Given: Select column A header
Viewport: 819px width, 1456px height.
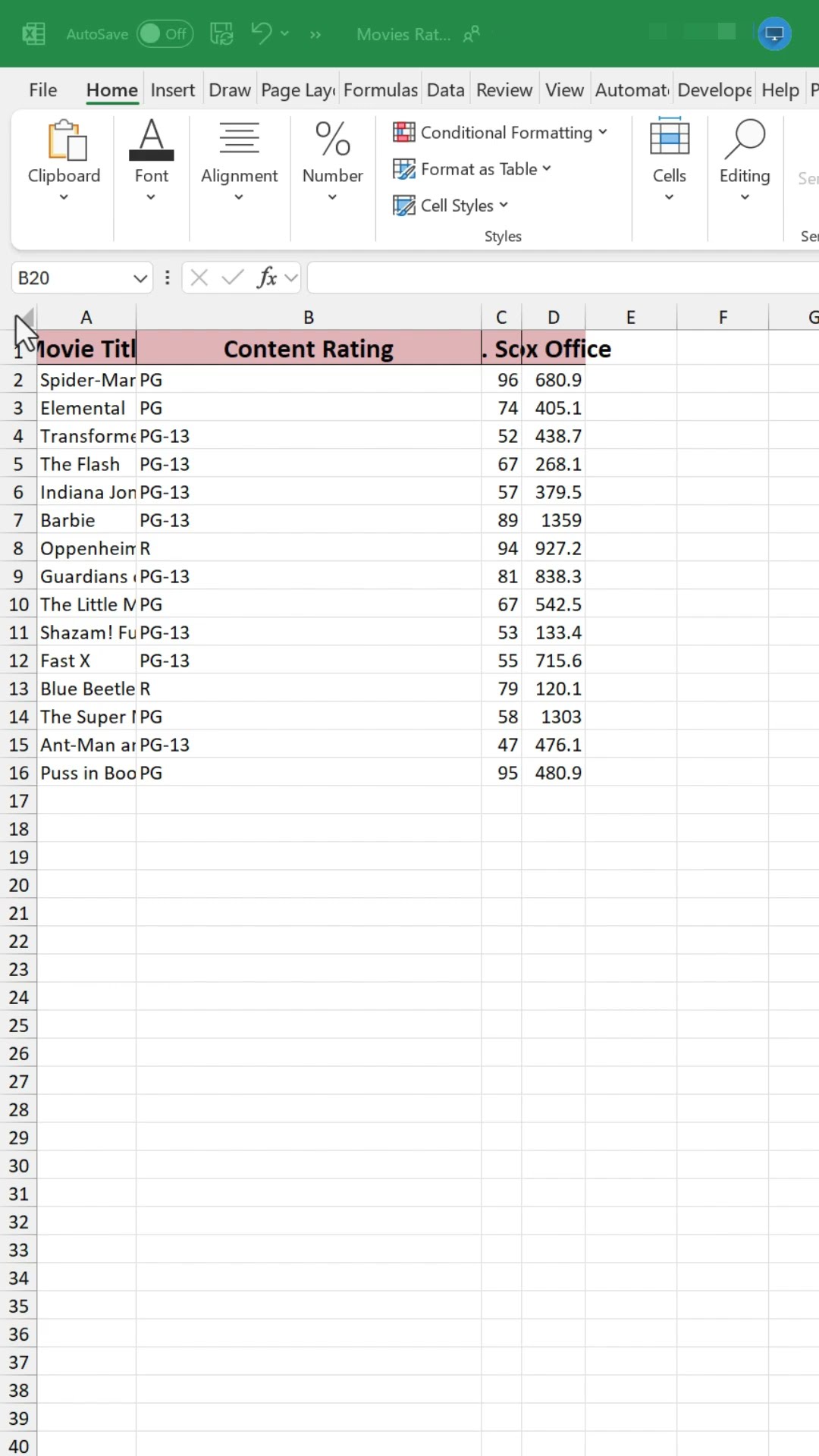Looking at the screenshot, I should click(x=86, y=318).
